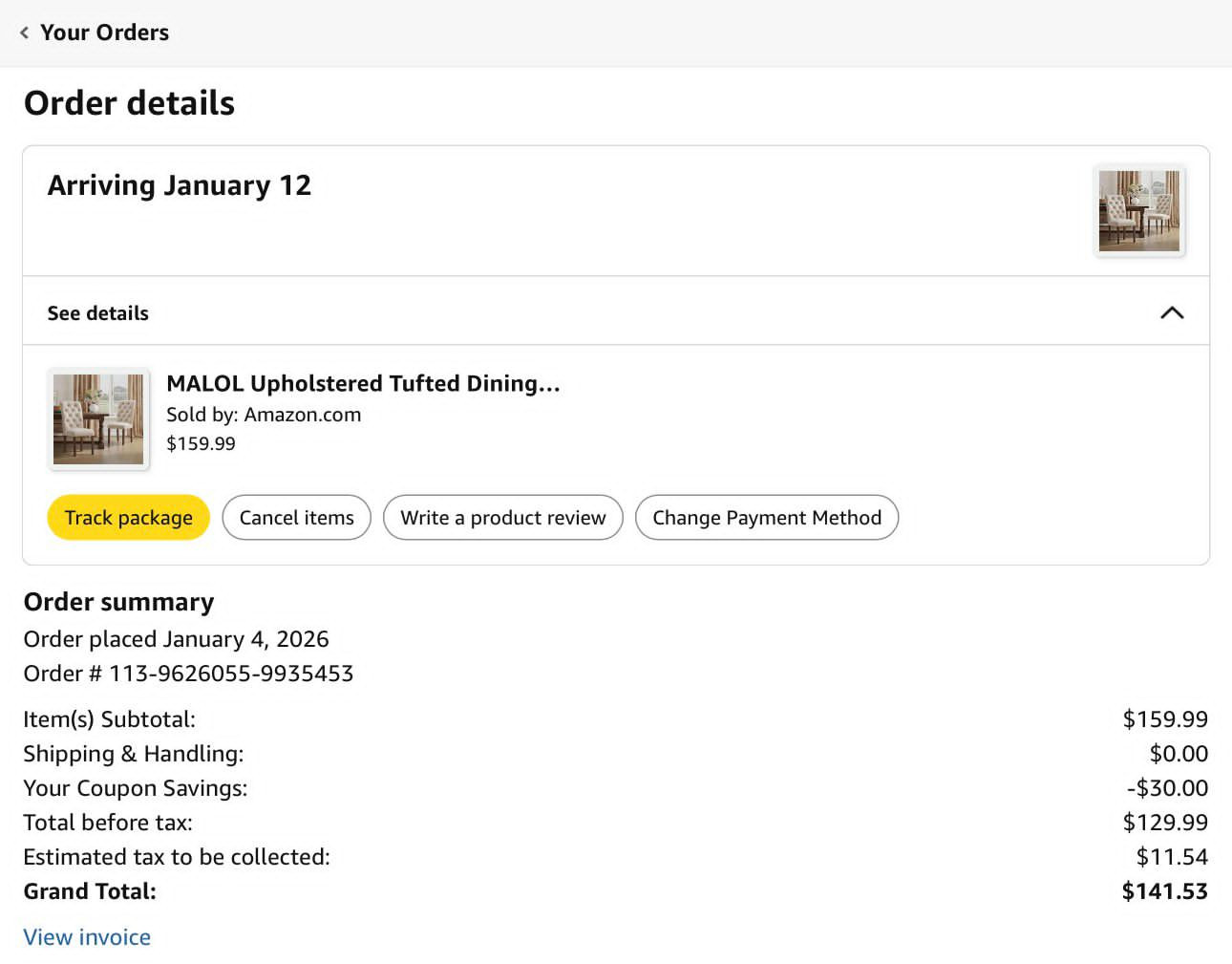The height and width of the screenshot is (964, 1232).
Task: Click the Order placed January 4, 2026 line
Action: 176,639
